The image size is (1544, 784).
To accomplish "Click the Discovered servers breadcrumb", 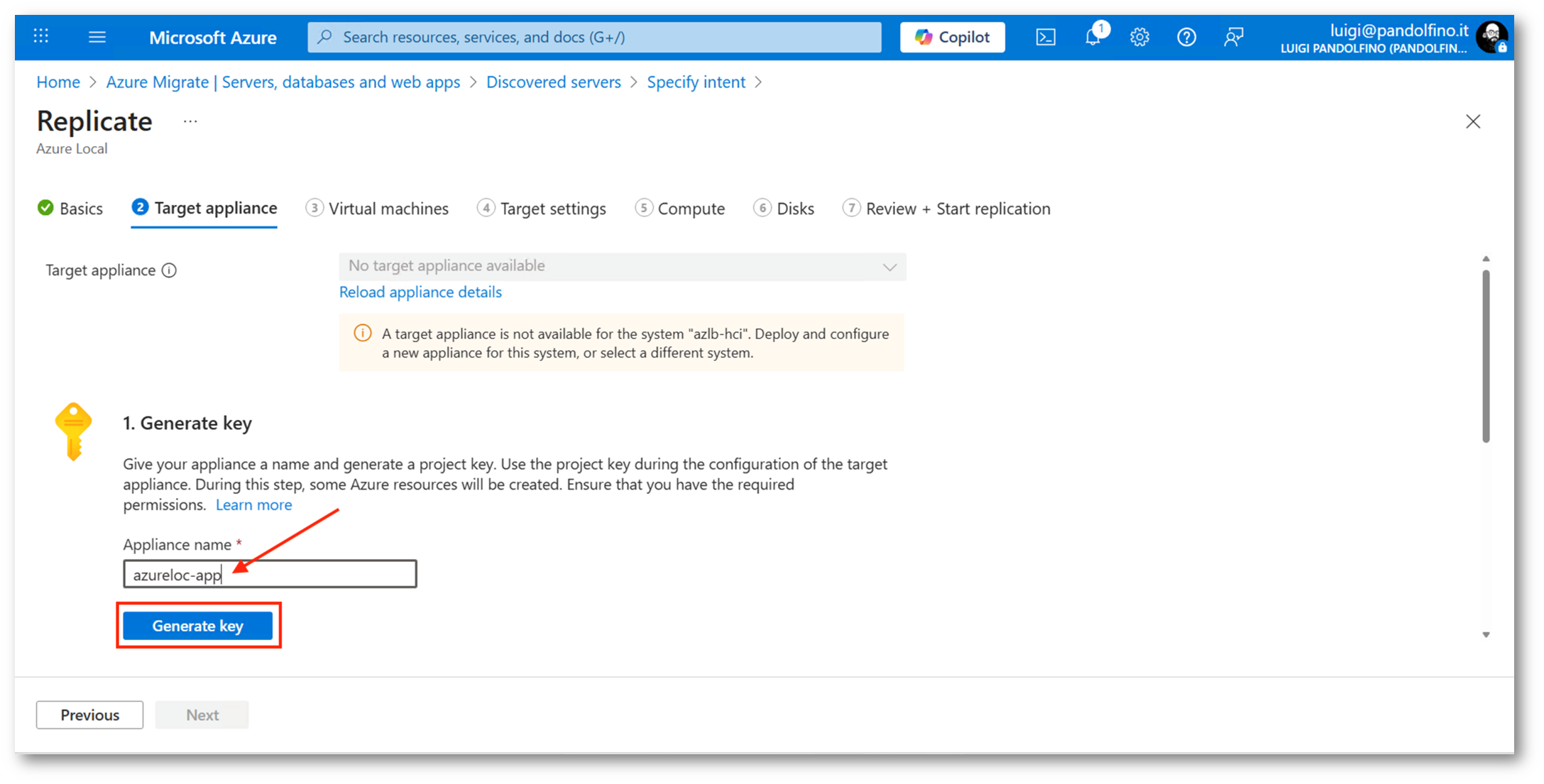I will pyautogui.click(x=553, y=82).
